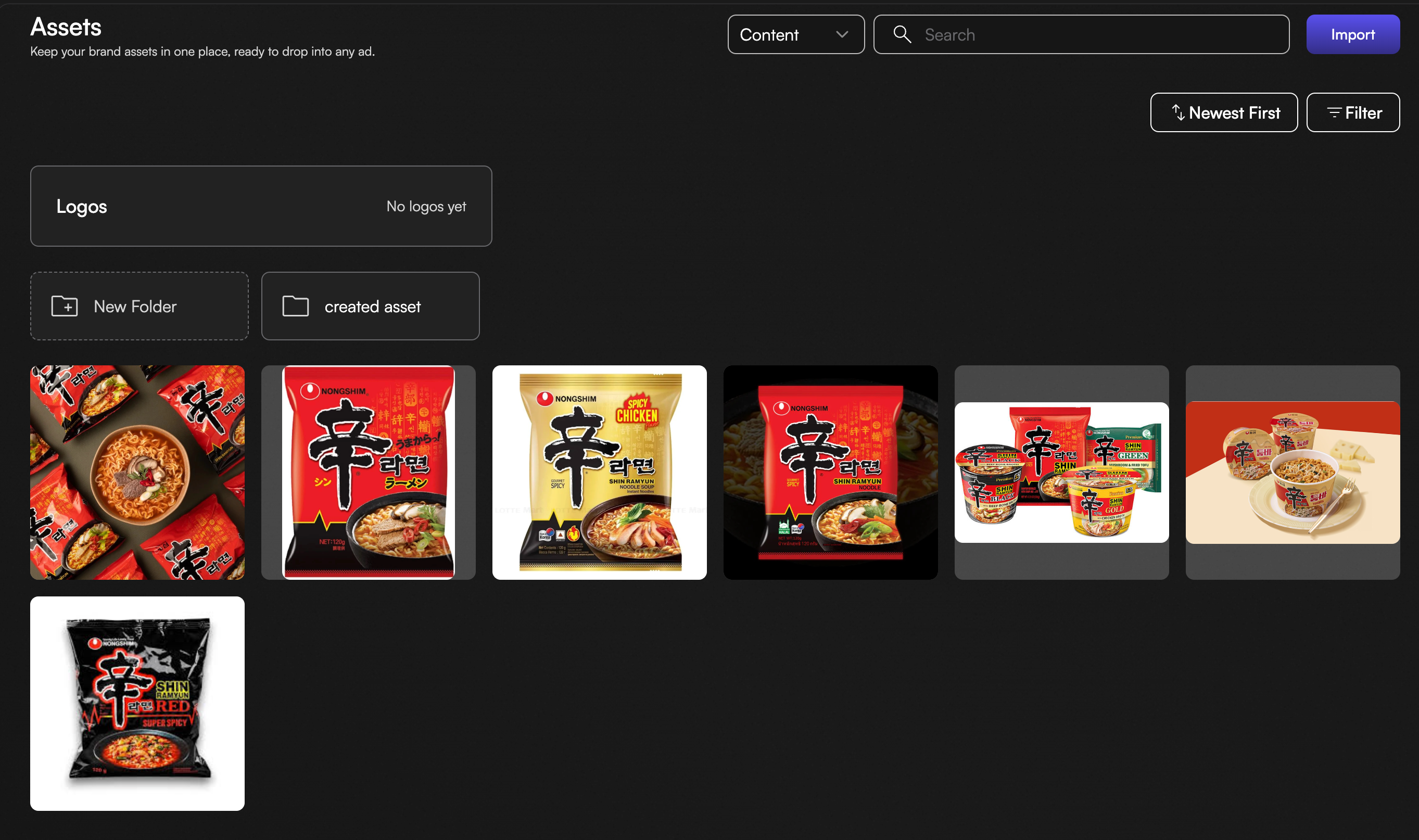The height and width of the screenshot is (840, 1419).
Task: Open the Content type selector
Action: [796, 34]
